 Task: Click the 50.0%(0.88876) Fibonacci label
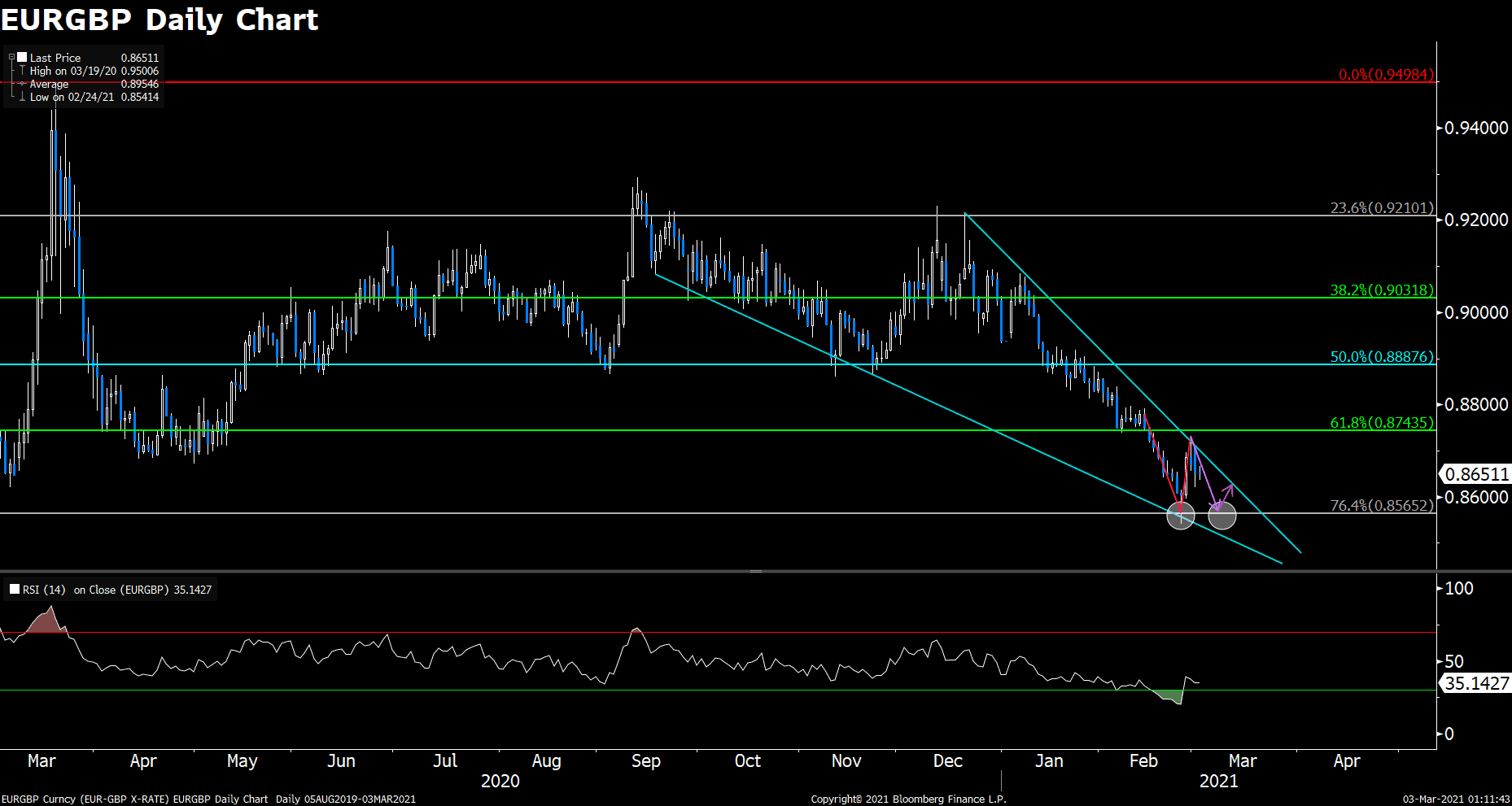click(x=1382, y=356)
